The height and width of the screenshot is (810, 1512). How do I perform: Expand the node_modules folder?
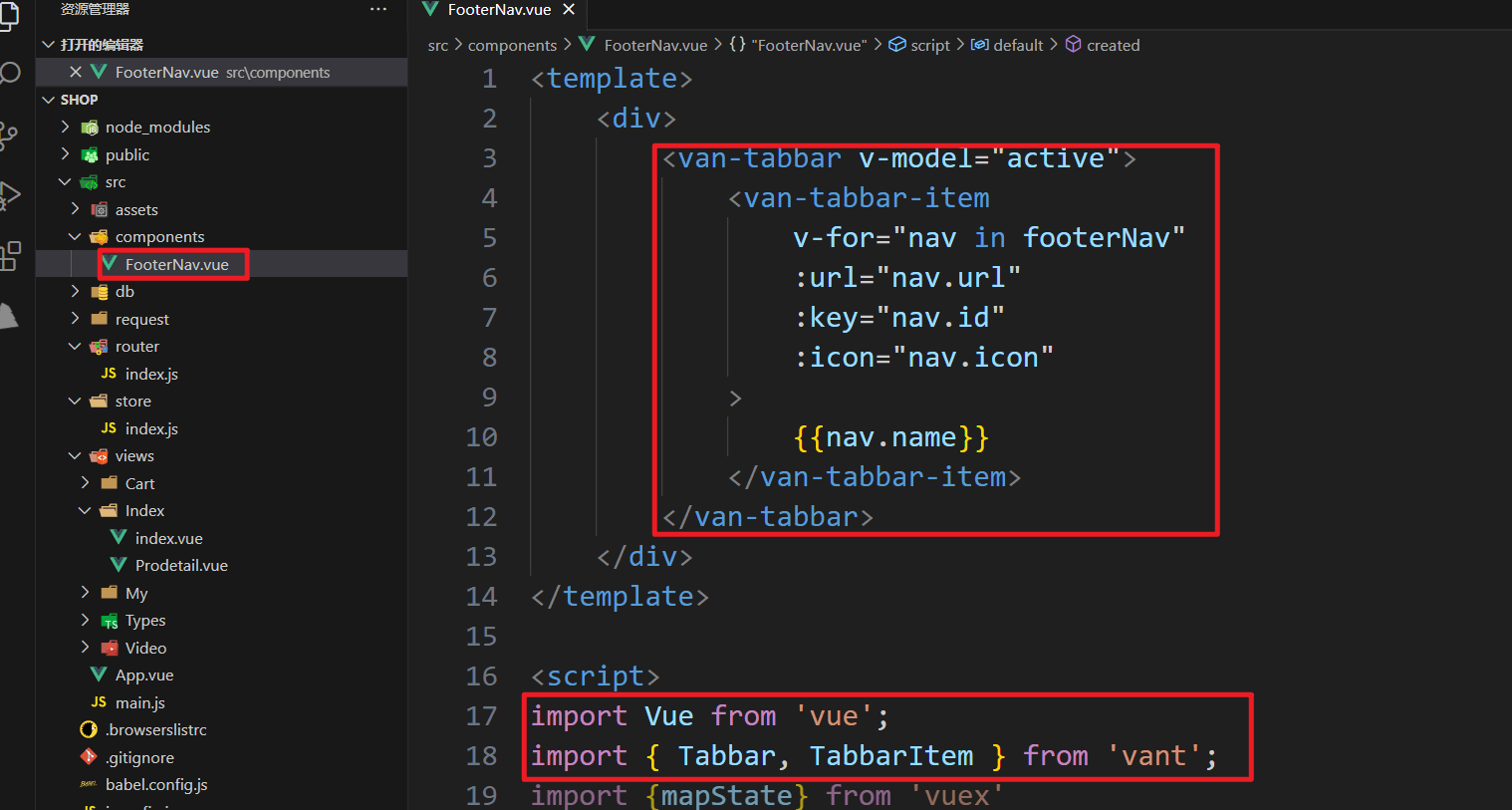[66, 127]
